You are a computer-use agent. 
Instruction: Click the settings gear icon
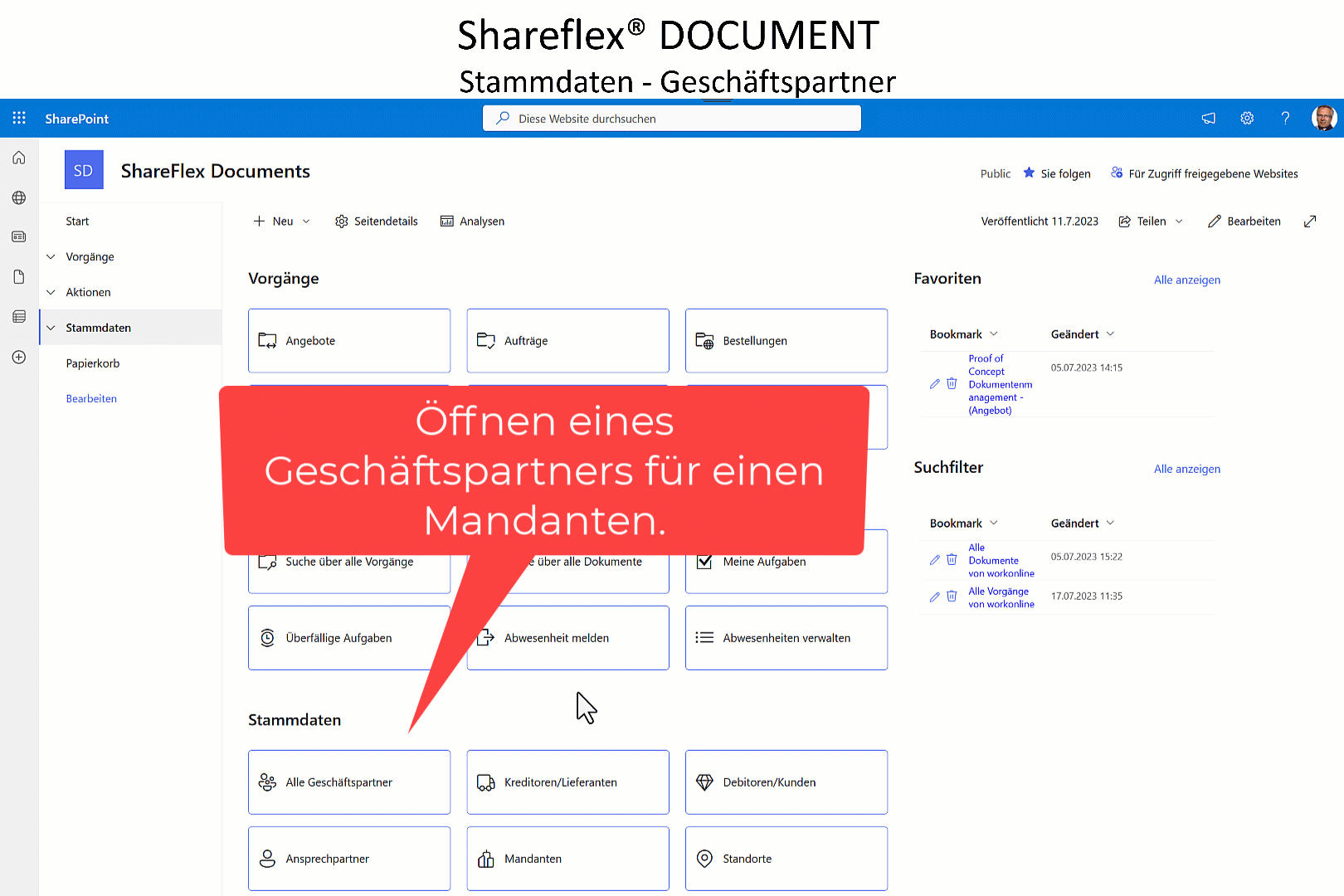click(x=1247, y=119)
